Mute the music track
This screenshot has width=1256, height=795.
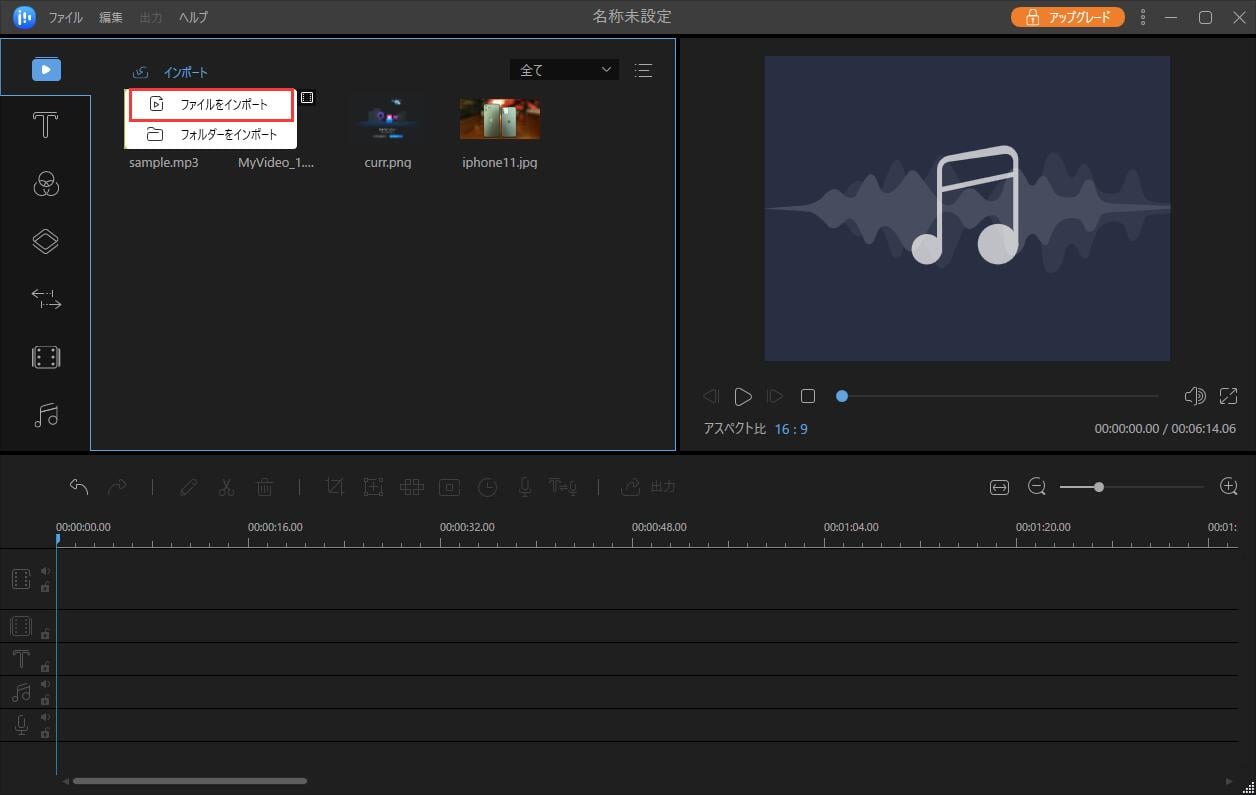coord(45,684)
